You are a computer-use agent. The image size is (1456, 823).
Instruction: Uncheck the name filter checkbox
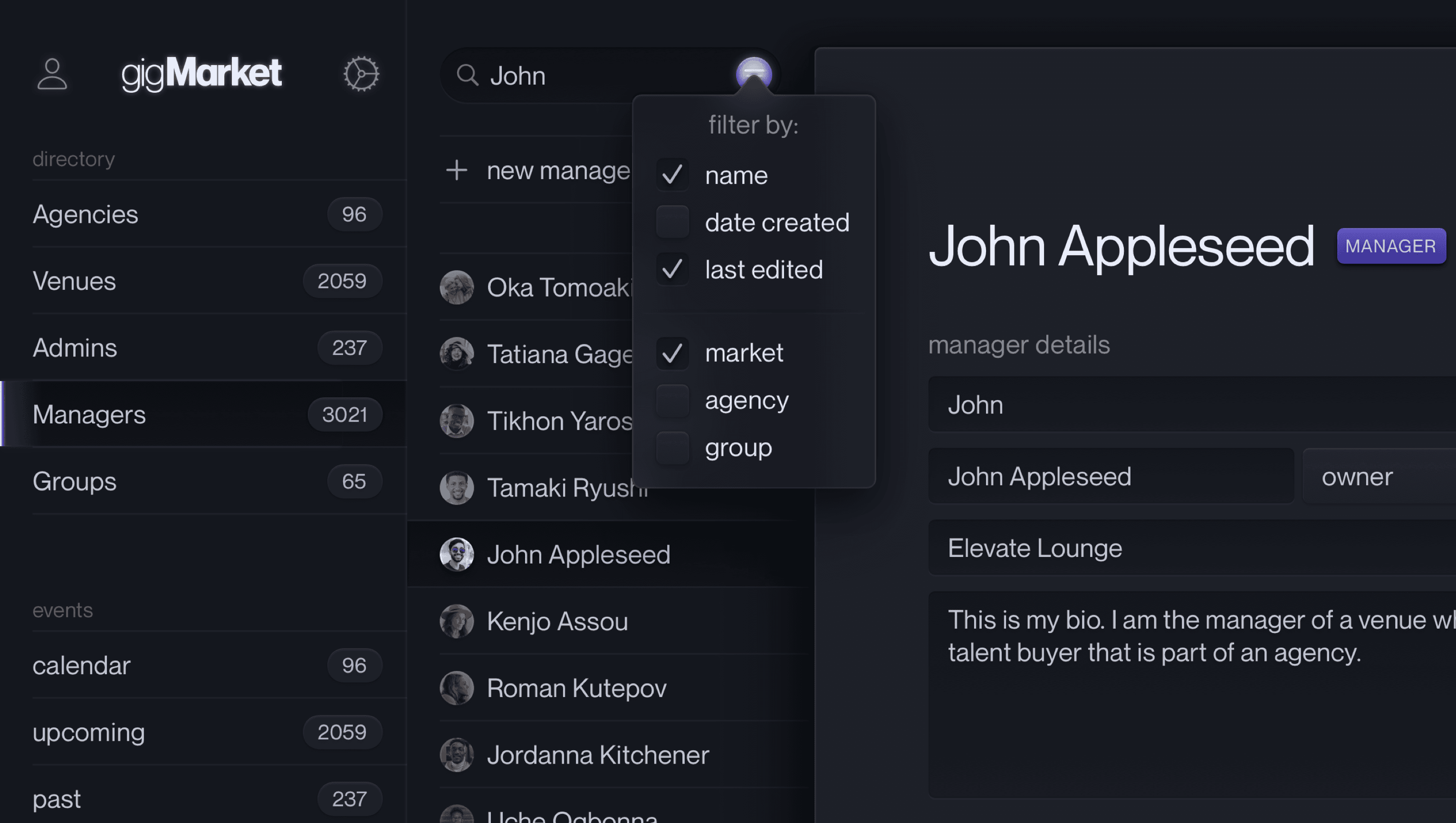[672, 175]
